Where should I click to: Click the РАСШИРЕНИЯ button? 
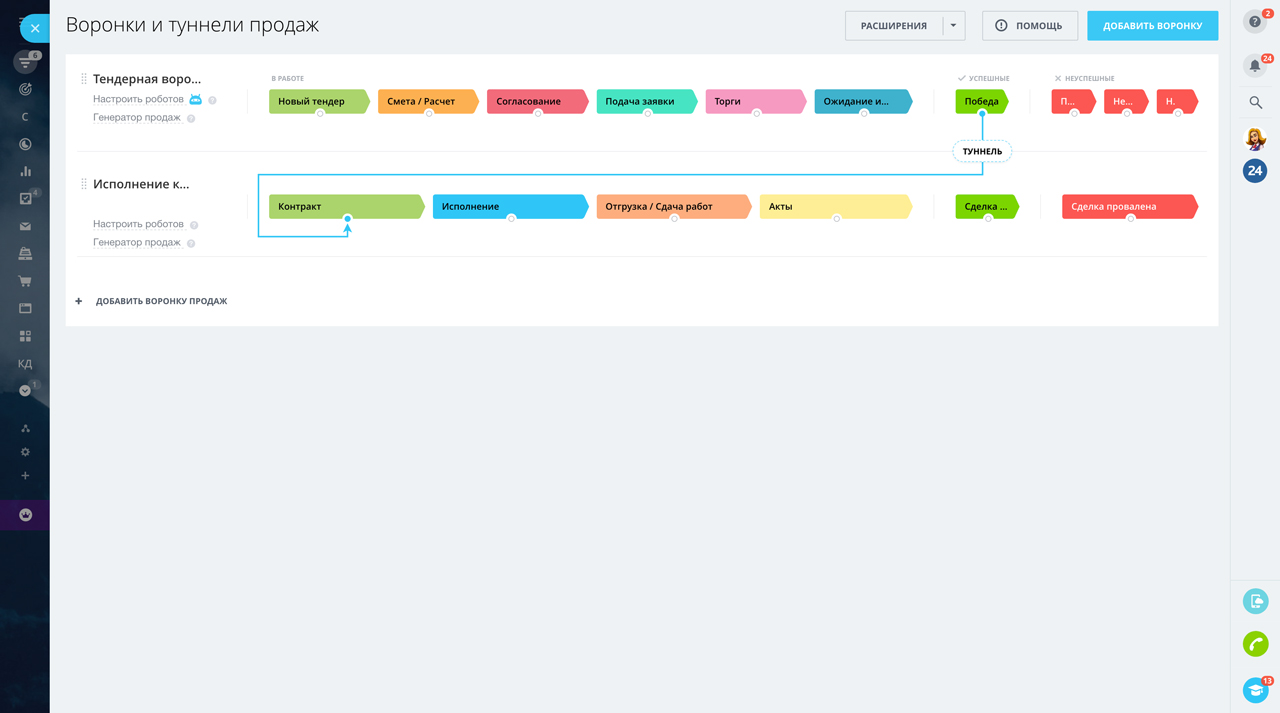pyautogui.click(x=894, y=26)
